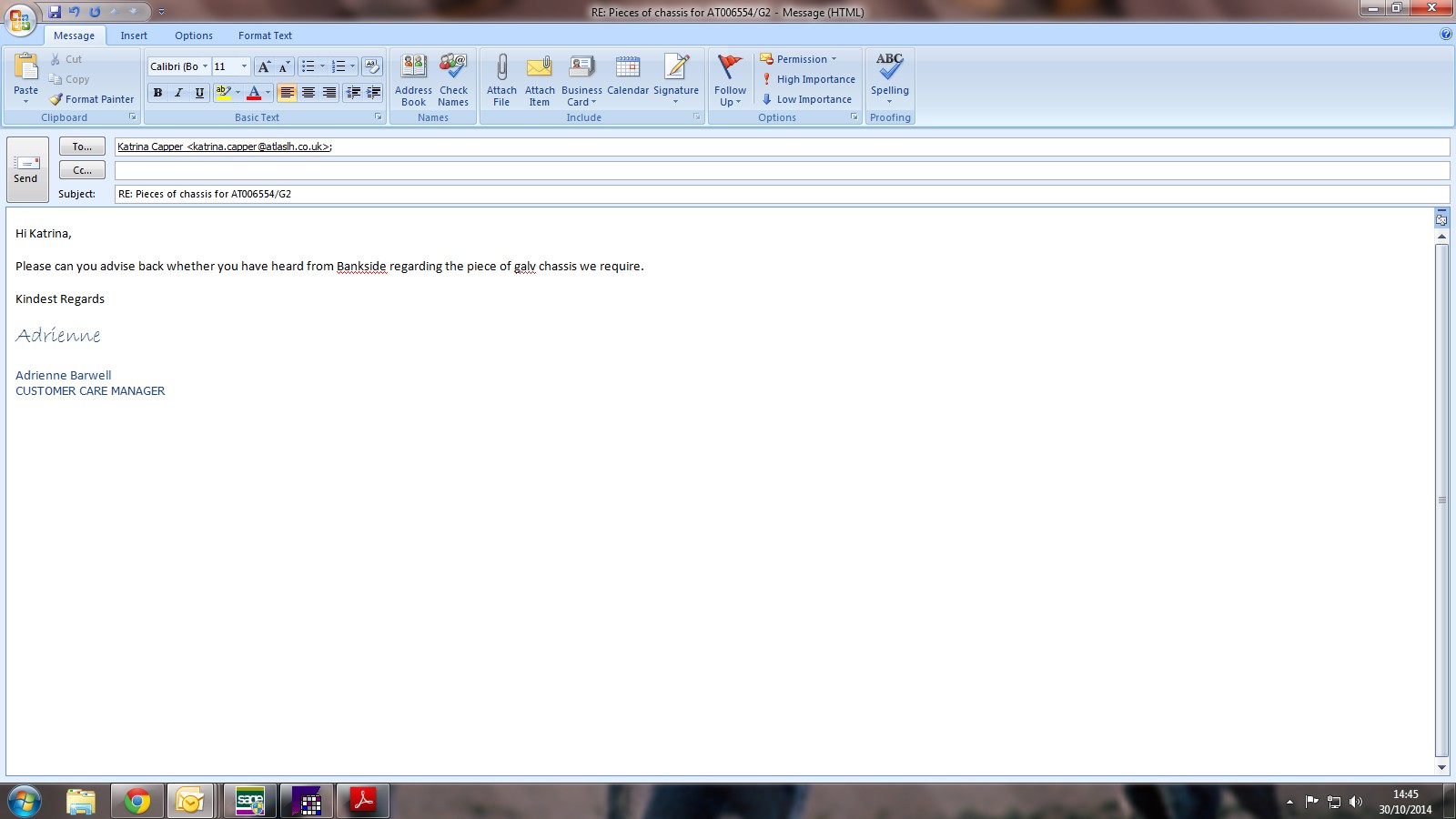The image size is (1456, 819).
Task: Click into the Cc address field
Action: tap(782, 170)
